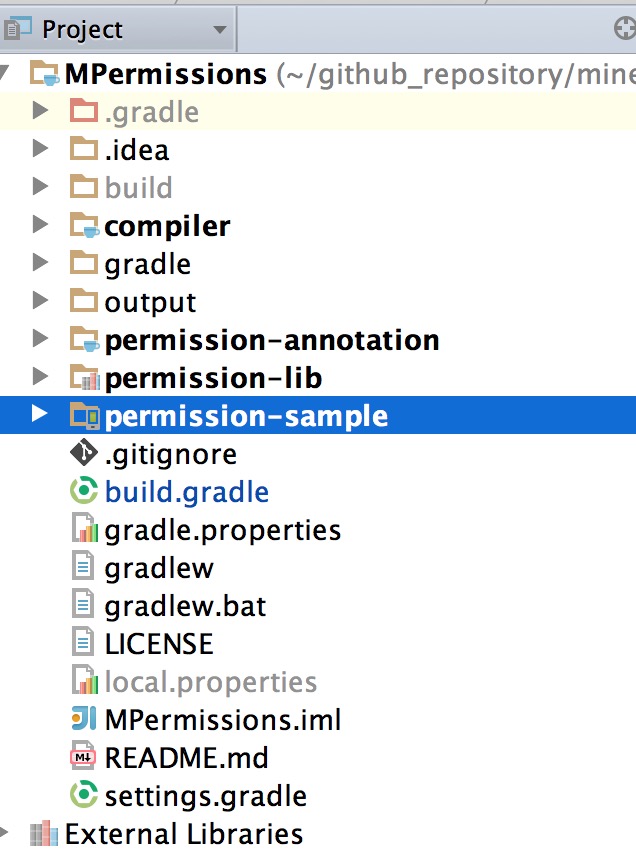Click the Markdown icon of README.md
This screenshot has width=636, height=866.
tap(83, 756)
